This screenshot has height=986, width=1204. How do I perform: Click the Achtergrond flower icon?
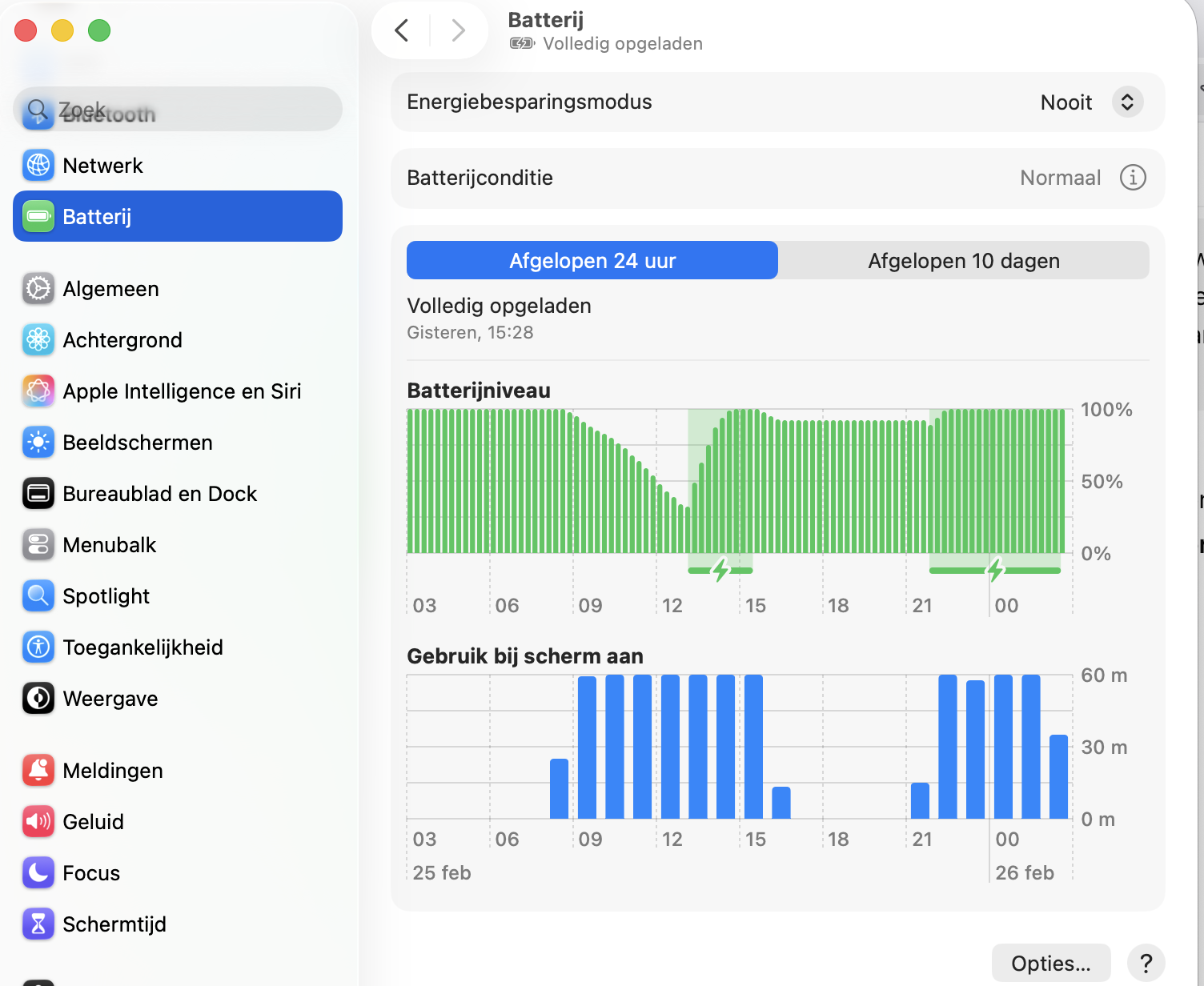click(x=38, y=339)
